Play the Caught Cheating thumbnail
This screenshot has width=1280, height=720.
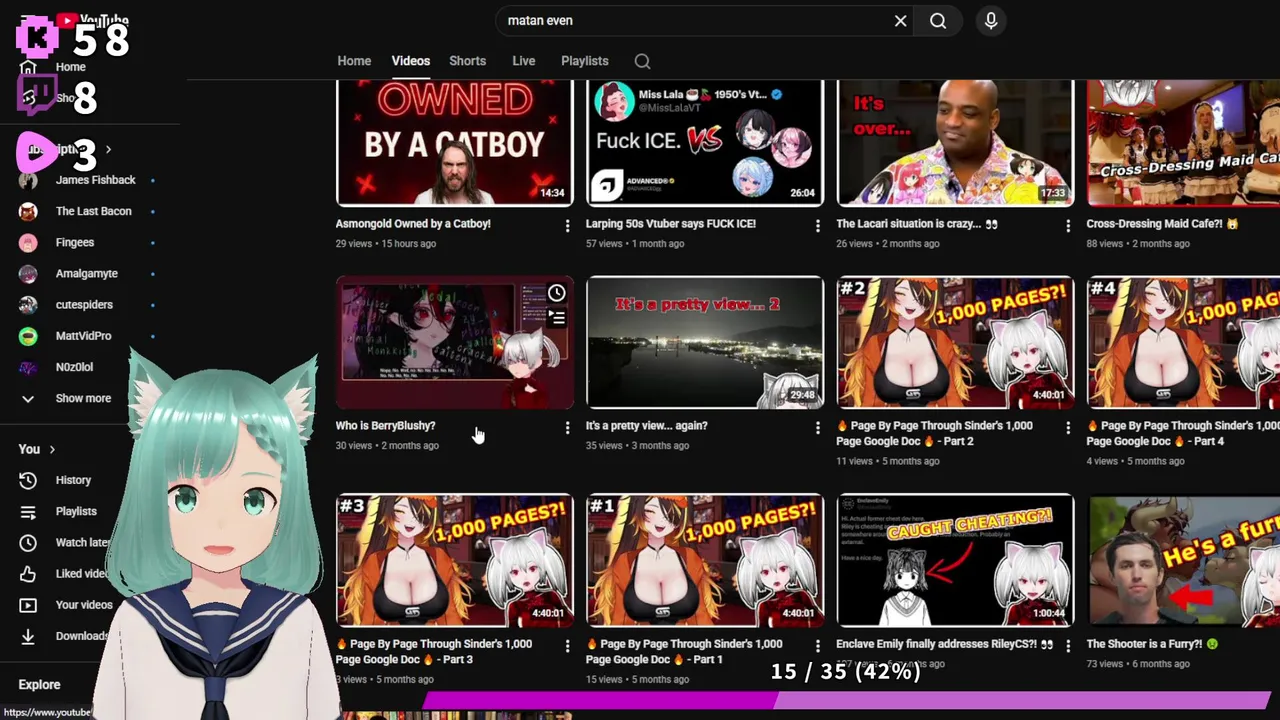click(x=955, y=560)
